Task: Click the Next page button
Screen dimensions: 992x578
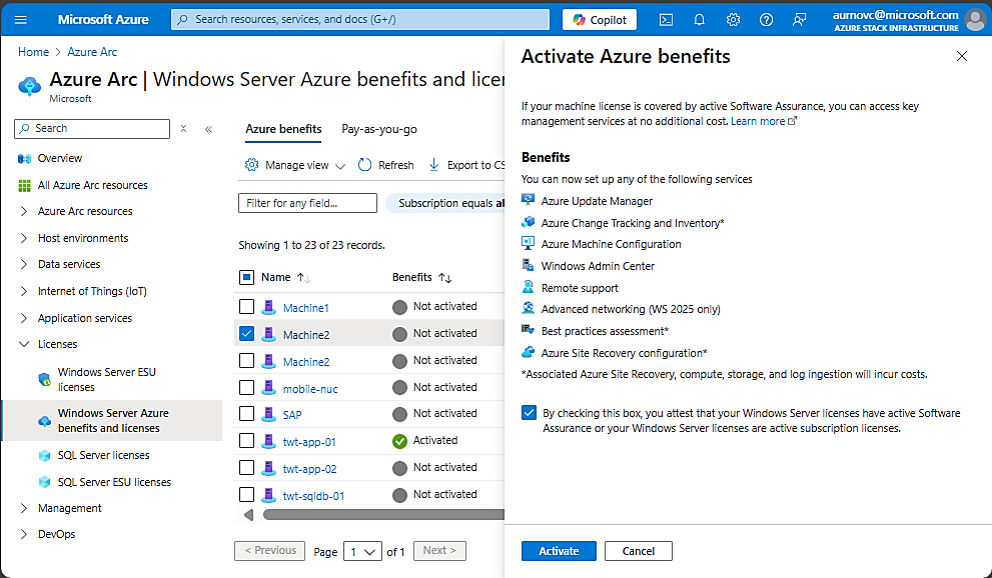Action: 440,551
